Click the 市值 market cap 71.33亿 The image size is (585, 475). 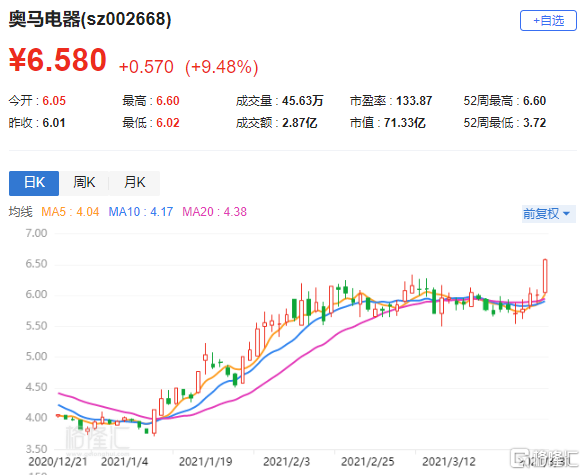pyautogui.click(x=404, y=123)
